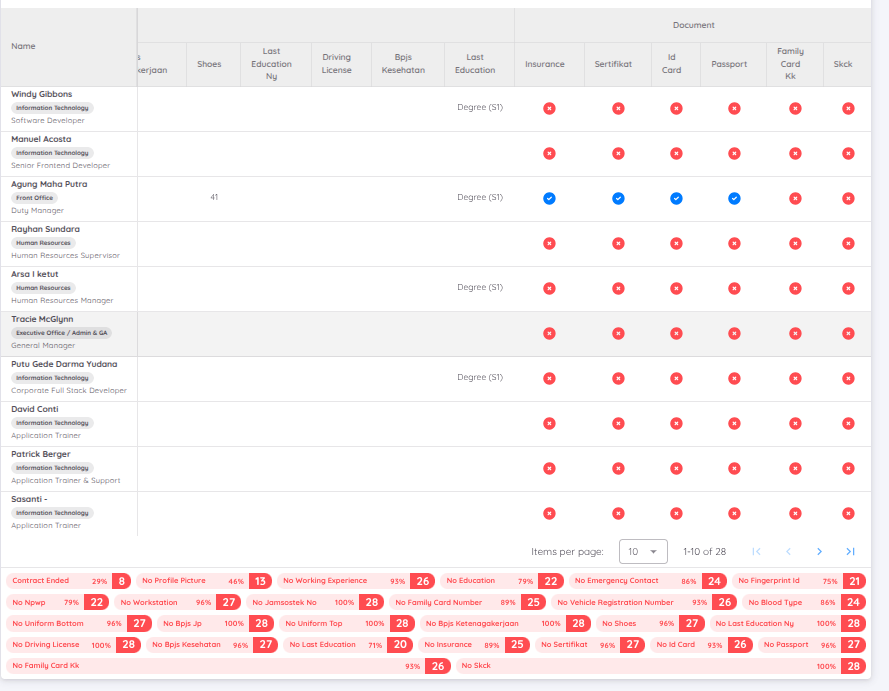This screenshot has height=691, width=889.
Task: Click Agung Maha Putra's Passport blue check icon
Action: 734,198
